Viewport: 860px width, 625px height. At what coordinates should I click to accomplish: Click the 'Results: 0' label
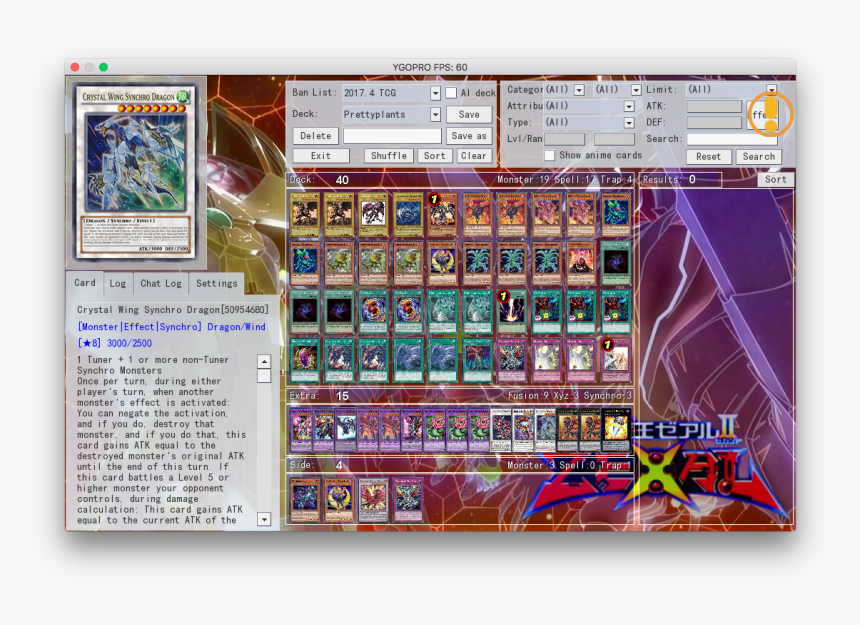[669, 179]
